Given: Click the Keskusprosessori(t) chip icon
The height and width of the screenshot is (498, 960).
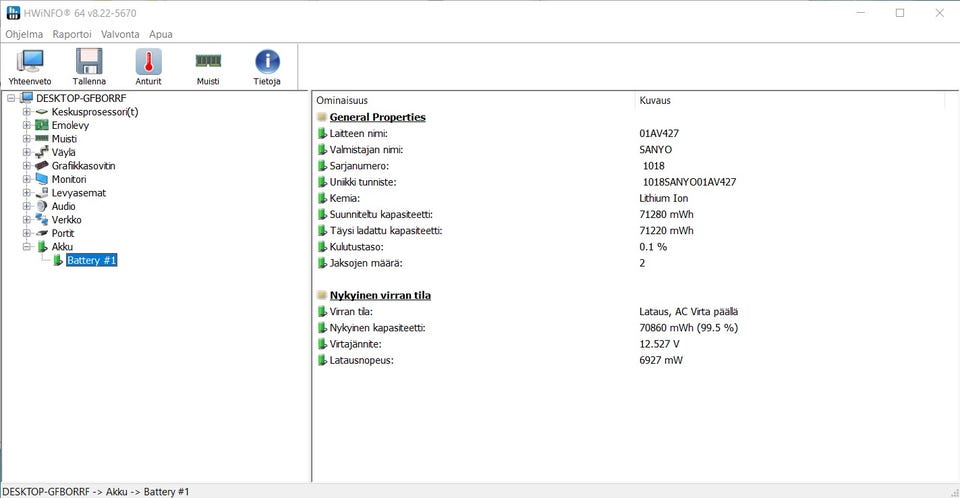Looking at the screenshot, I should pyautogui.click(x=42, y=112).
